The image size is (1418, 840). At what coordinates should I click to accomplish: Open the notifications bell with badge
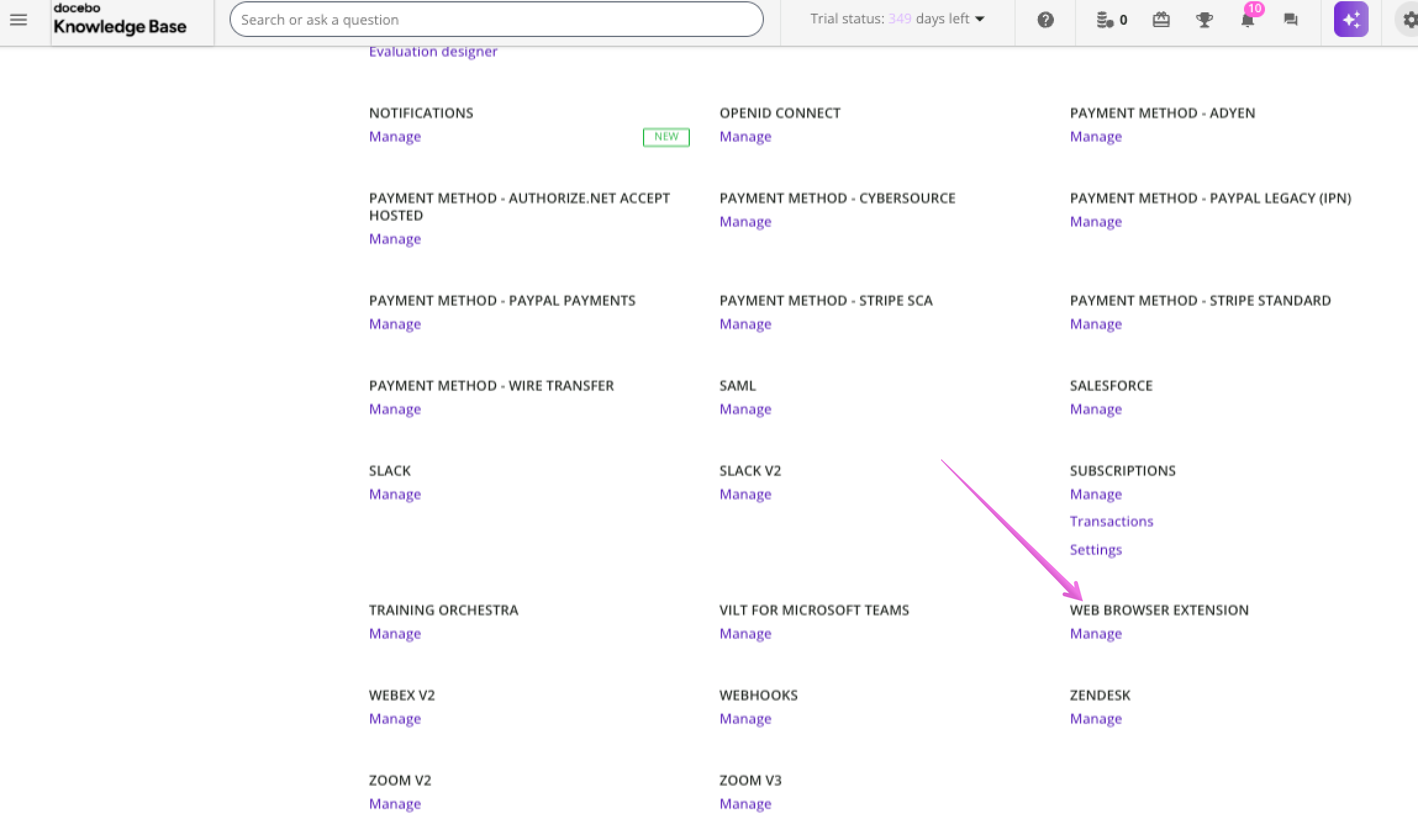point(1247,22)
